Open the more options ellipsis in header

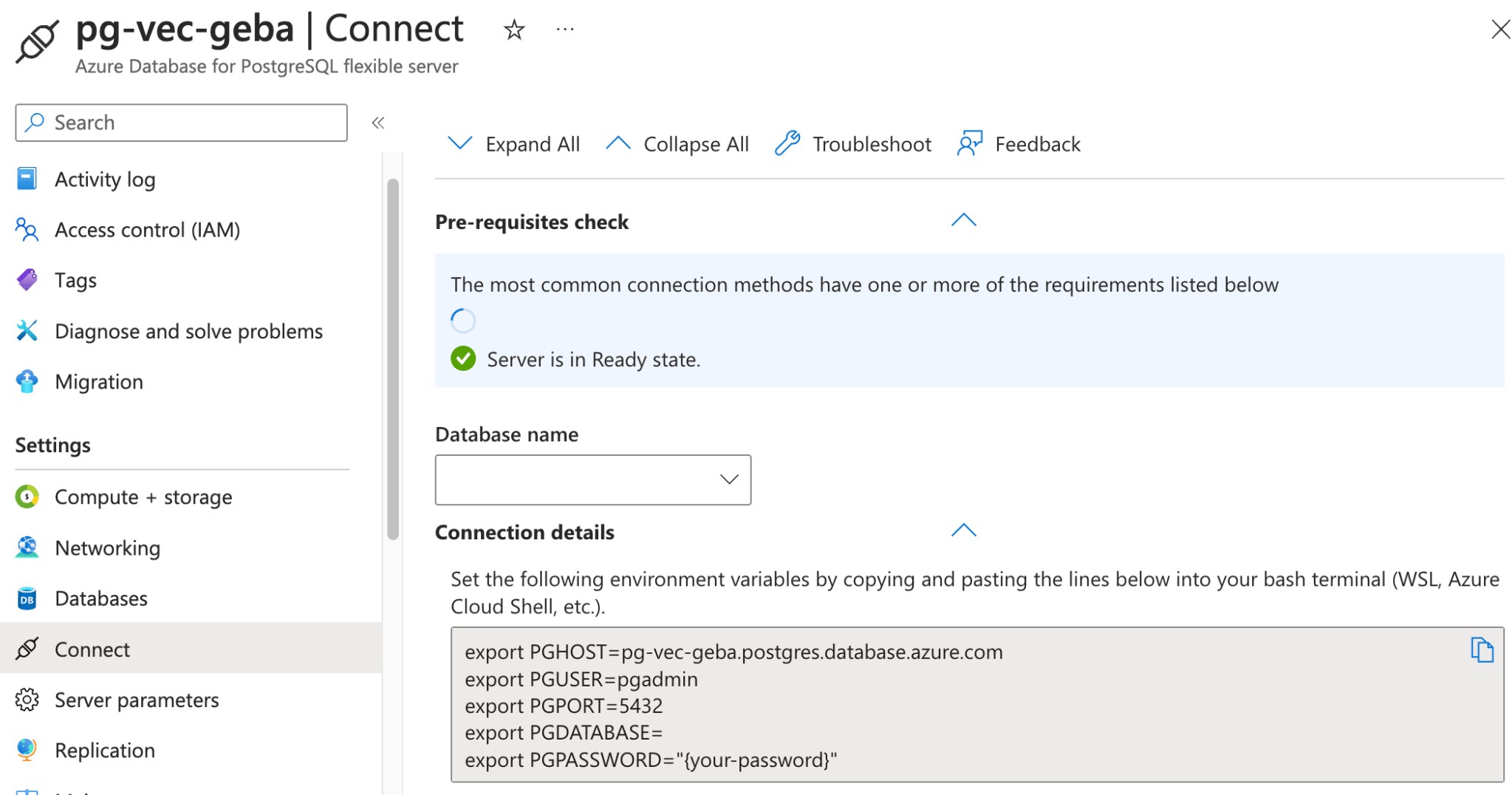tap(565, 30)
